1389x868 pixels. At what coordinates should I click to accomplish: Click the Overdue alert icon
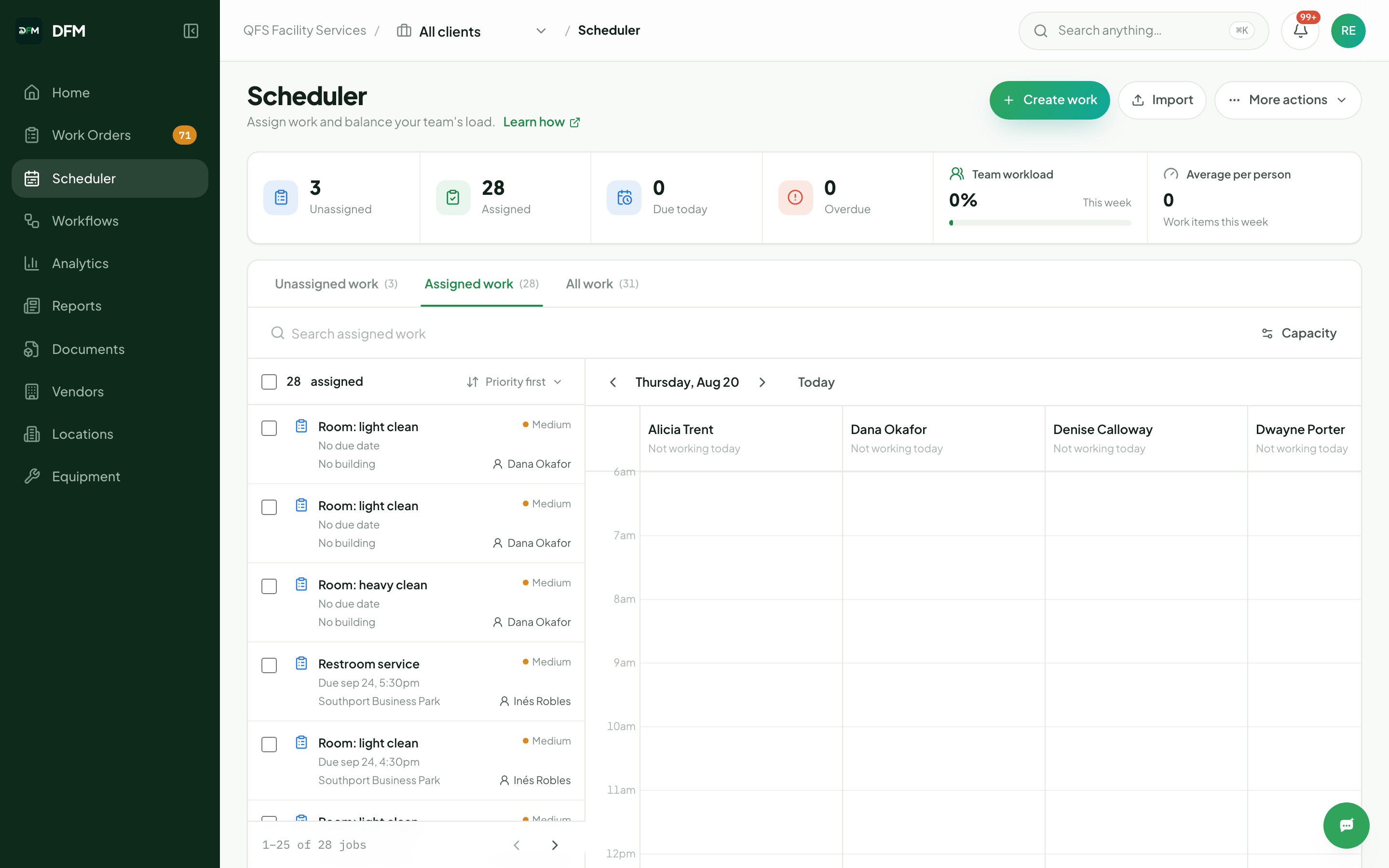[x=795, y=198]
